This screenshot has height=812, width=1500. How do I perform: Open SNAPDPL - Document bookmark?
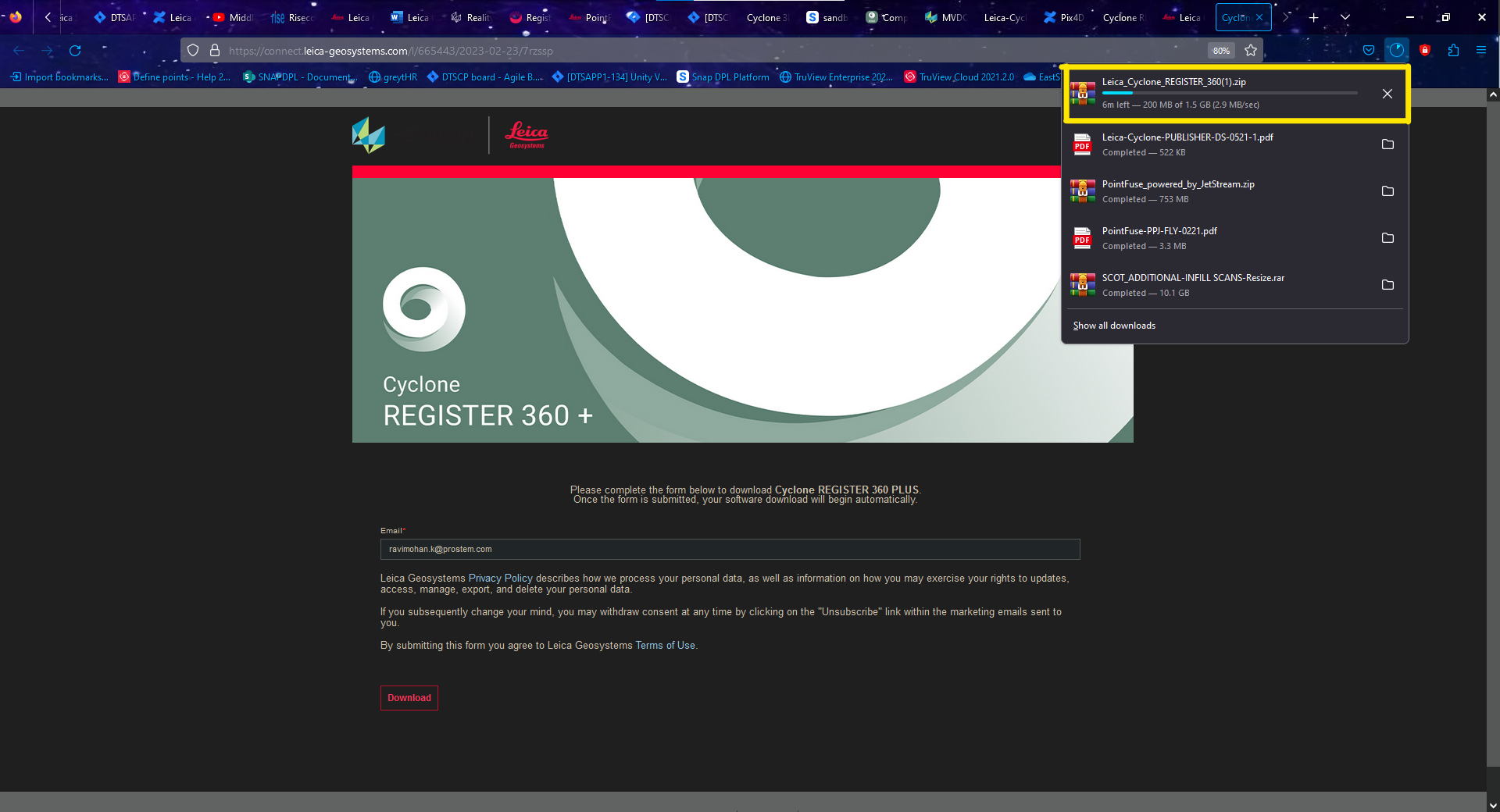click(x=300, y=77)
